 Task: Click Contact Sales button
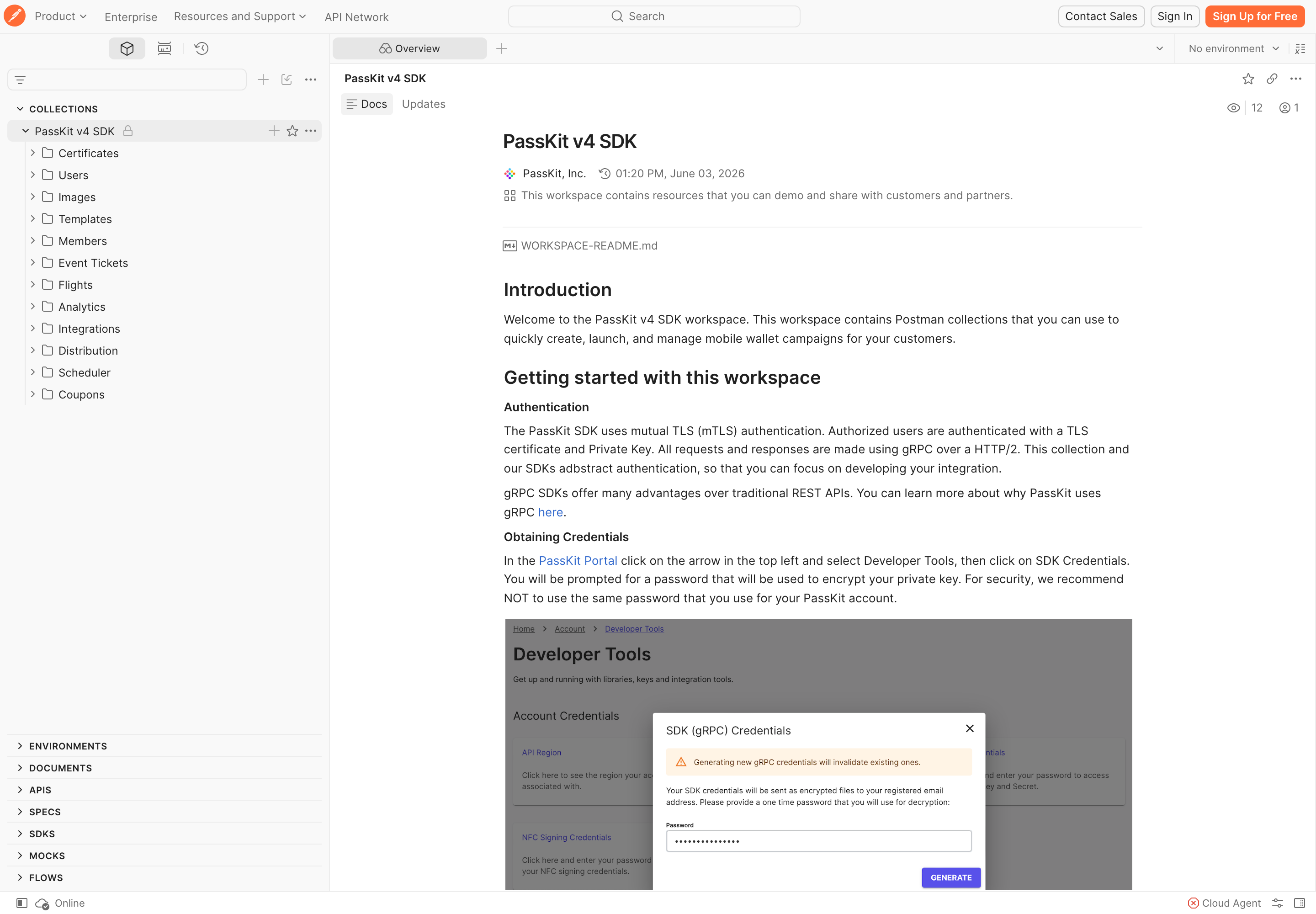(1101, 16)
